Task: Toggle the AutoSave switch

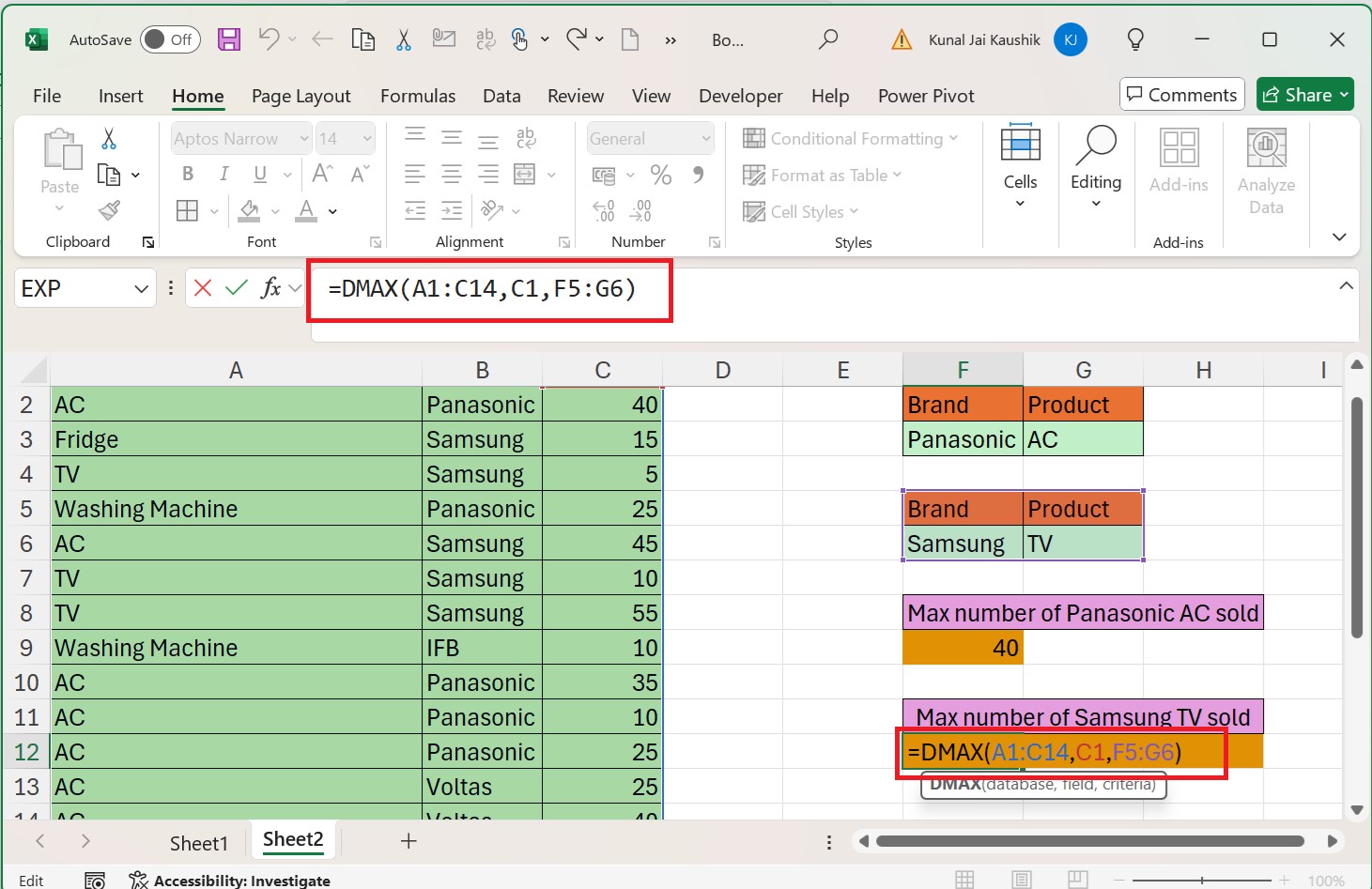Action: pyautogui.click(x=170, y=39)
